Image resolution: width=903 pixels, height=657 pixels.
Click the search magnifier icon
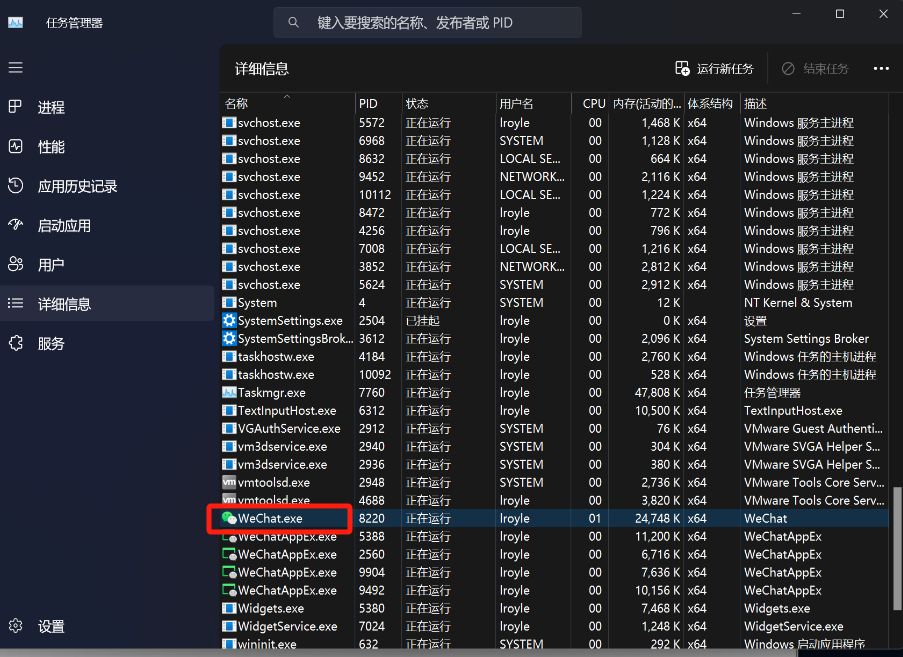tap(293, 22)
